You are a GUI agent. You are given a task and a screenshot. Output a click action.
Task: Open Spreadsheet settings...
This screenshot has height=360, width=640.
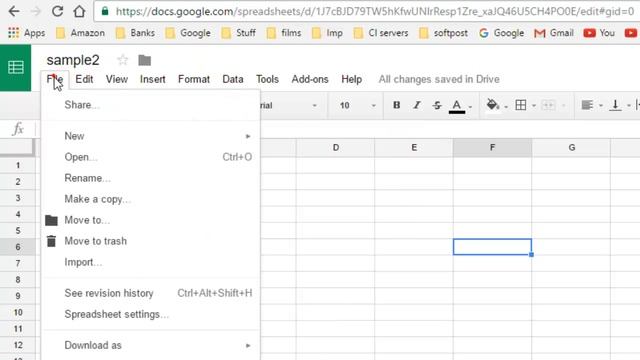click(x=150, y=314)
